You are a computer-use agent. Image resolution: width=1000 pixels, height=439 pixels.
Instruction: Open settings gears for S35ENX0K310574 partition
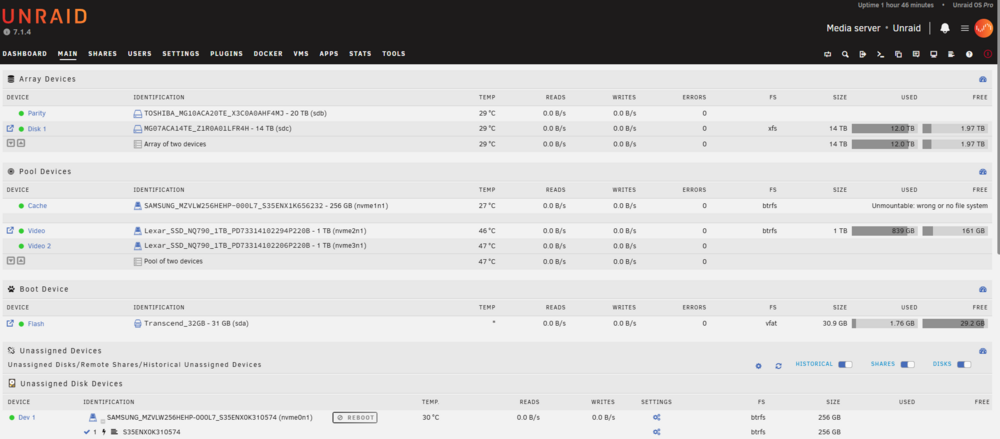point(656,432)
